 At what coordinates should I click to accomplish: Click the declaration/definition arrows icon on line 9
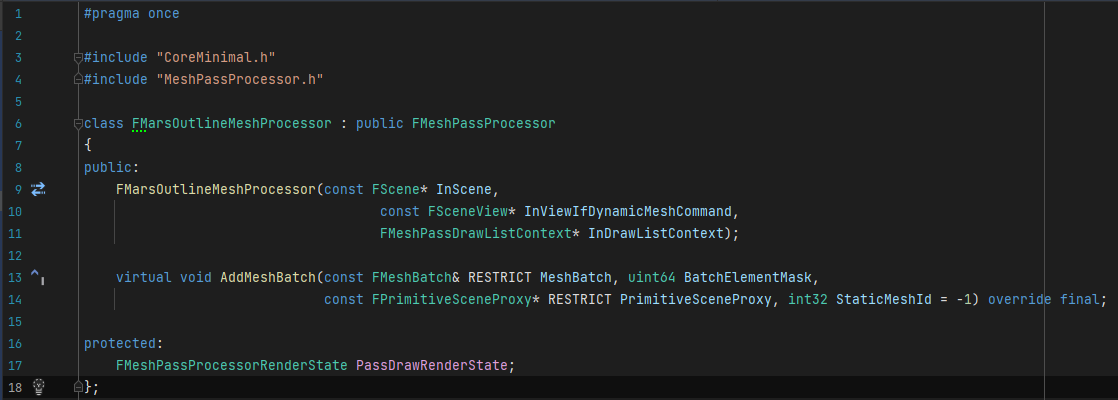coord(39,188)
